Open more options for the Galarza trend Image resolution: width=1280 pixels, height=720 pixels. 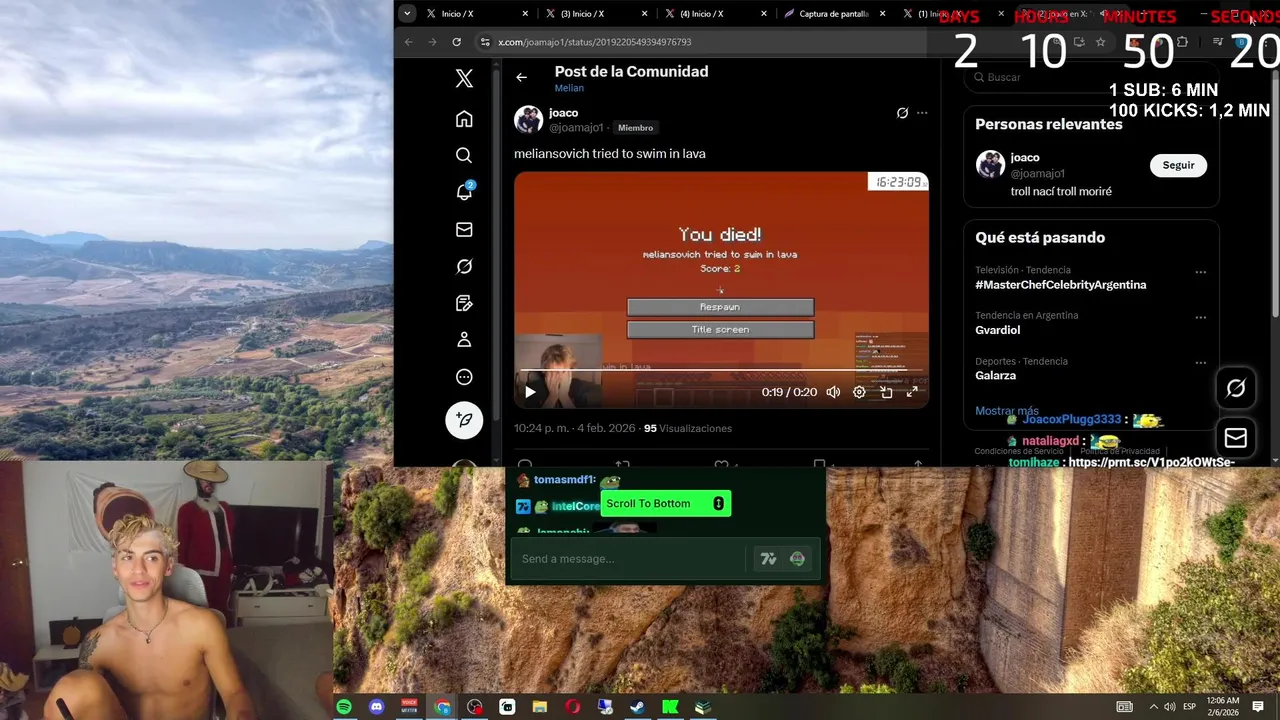point(1200,364)
